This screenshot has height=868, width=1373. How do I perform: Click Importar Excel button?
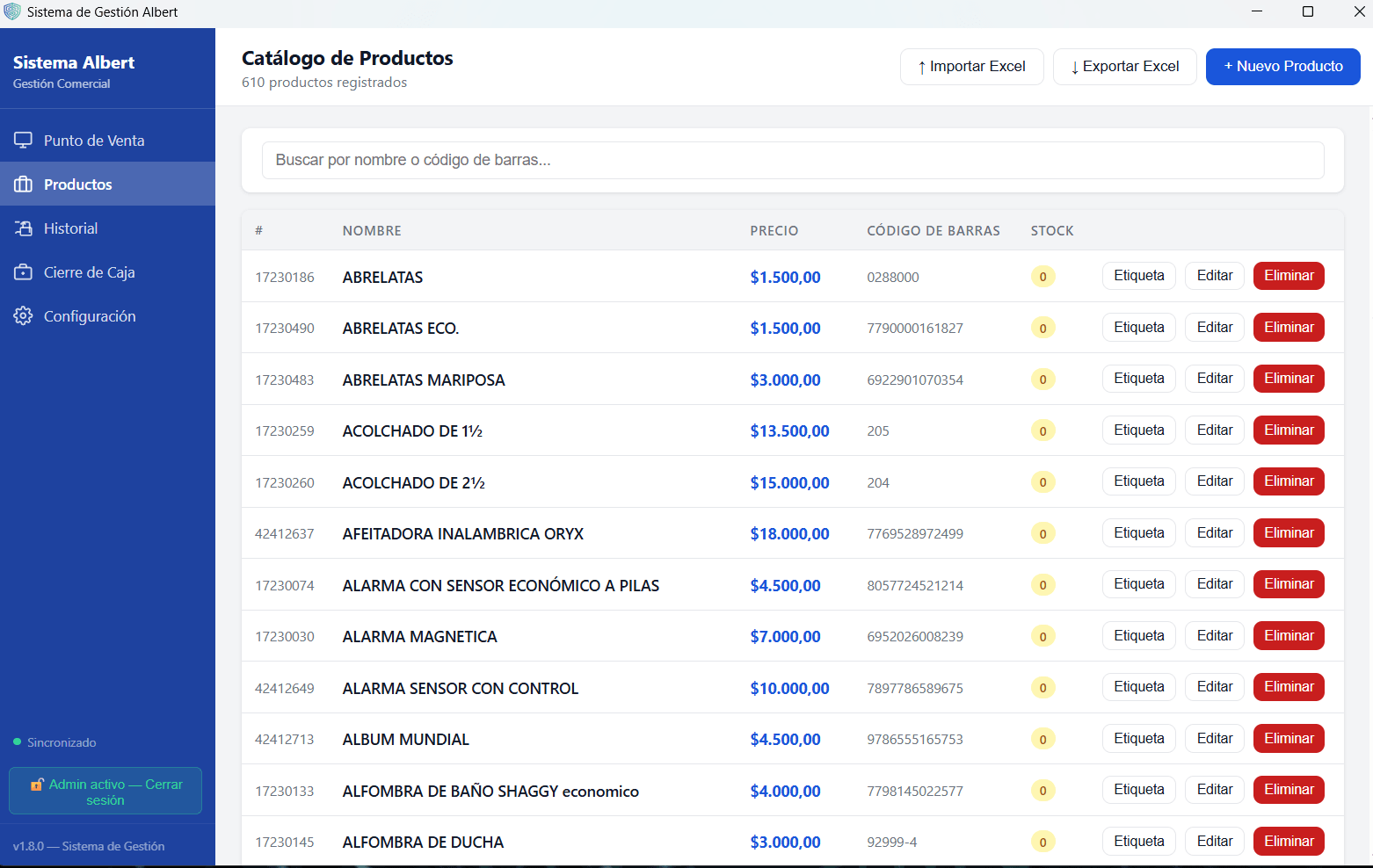pyautogui.click(x=971, y=67)
